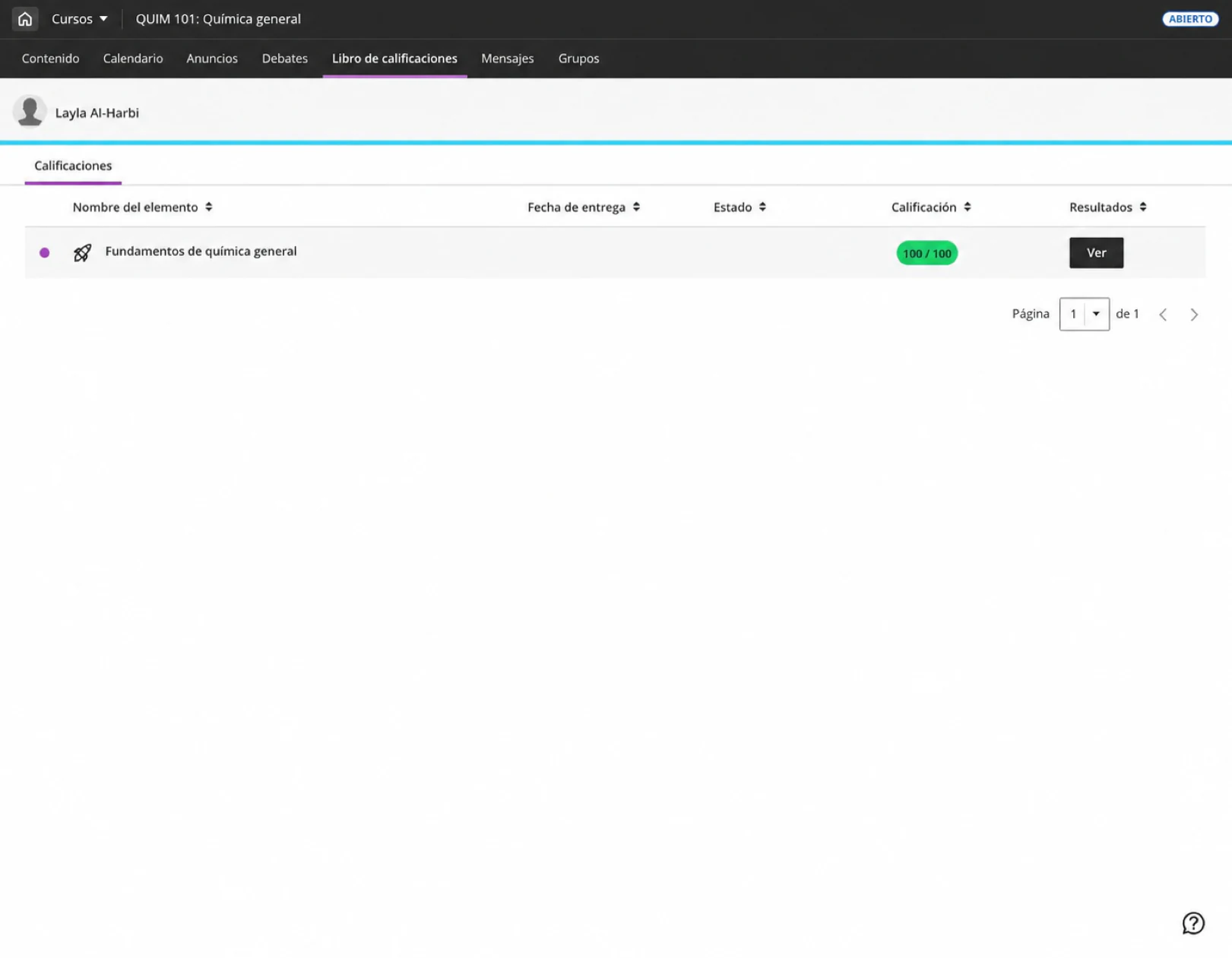Click the QUIM 101: Química general title
Viewport: 1232px width, 958px height.
[218, 19]
